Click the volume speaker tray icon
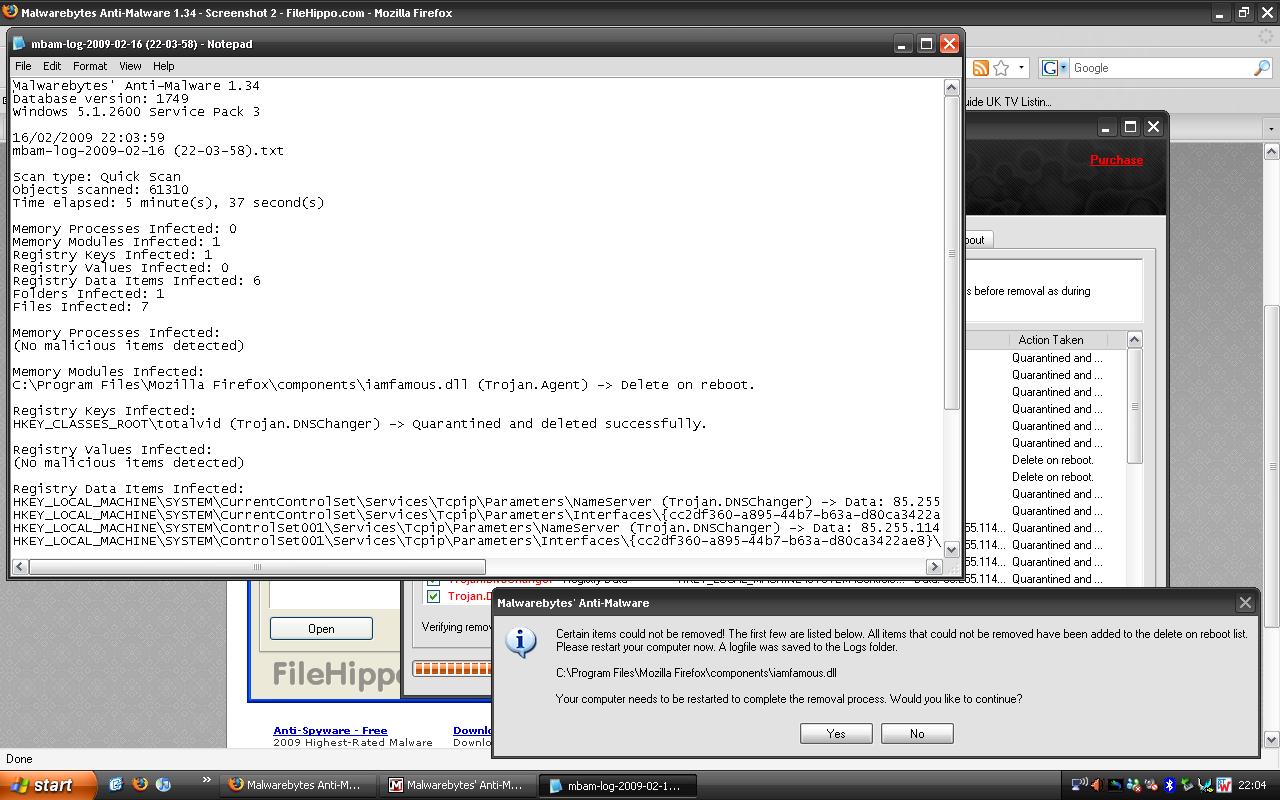 click(x=1095, y=785)
